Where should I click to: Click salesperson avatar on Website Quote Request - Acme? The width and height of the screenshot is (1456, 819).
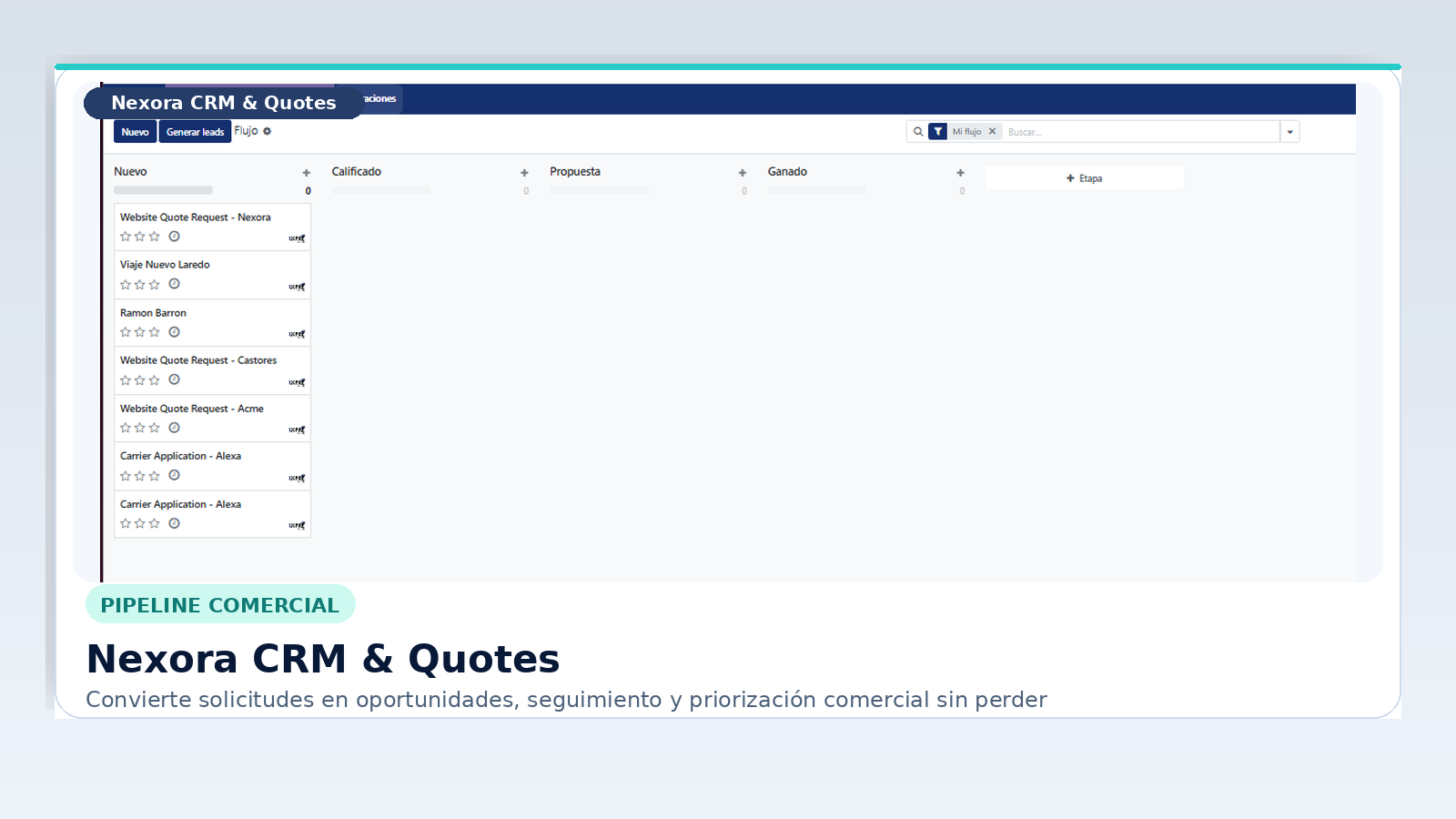click(297, 430)
